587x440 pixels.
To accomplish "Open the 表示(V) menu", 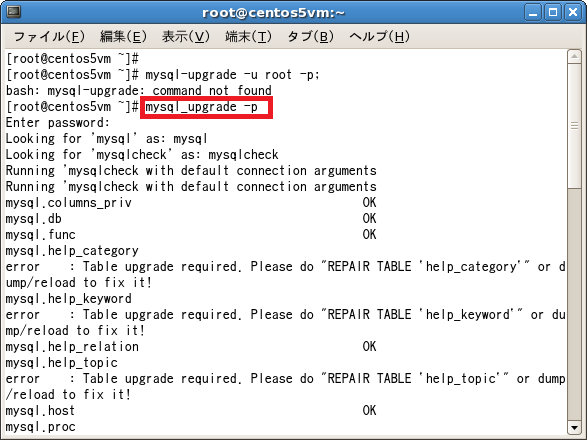I will [186, 37].
